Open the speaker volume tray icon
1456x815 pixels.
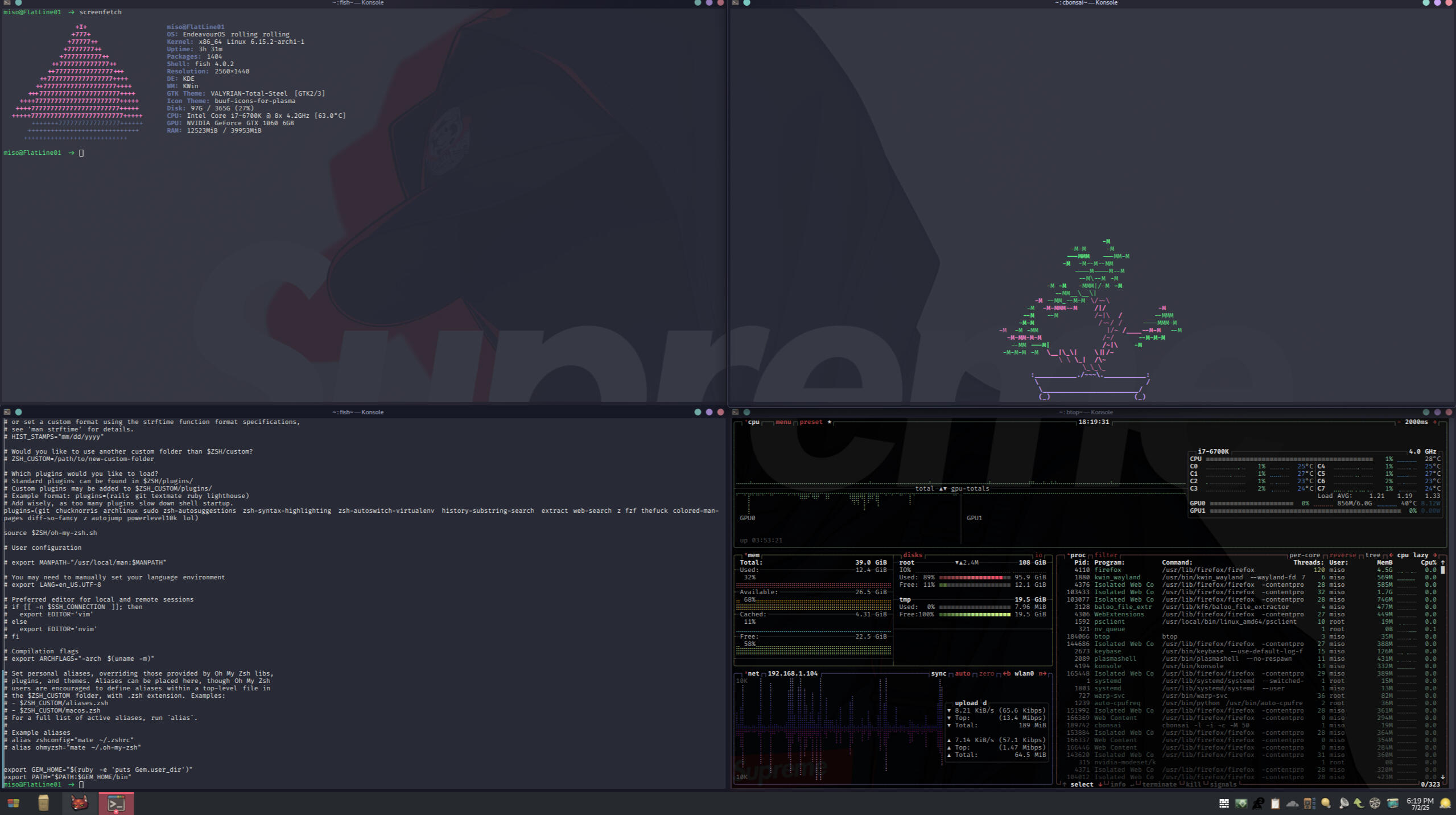[x=1309, y=804]
